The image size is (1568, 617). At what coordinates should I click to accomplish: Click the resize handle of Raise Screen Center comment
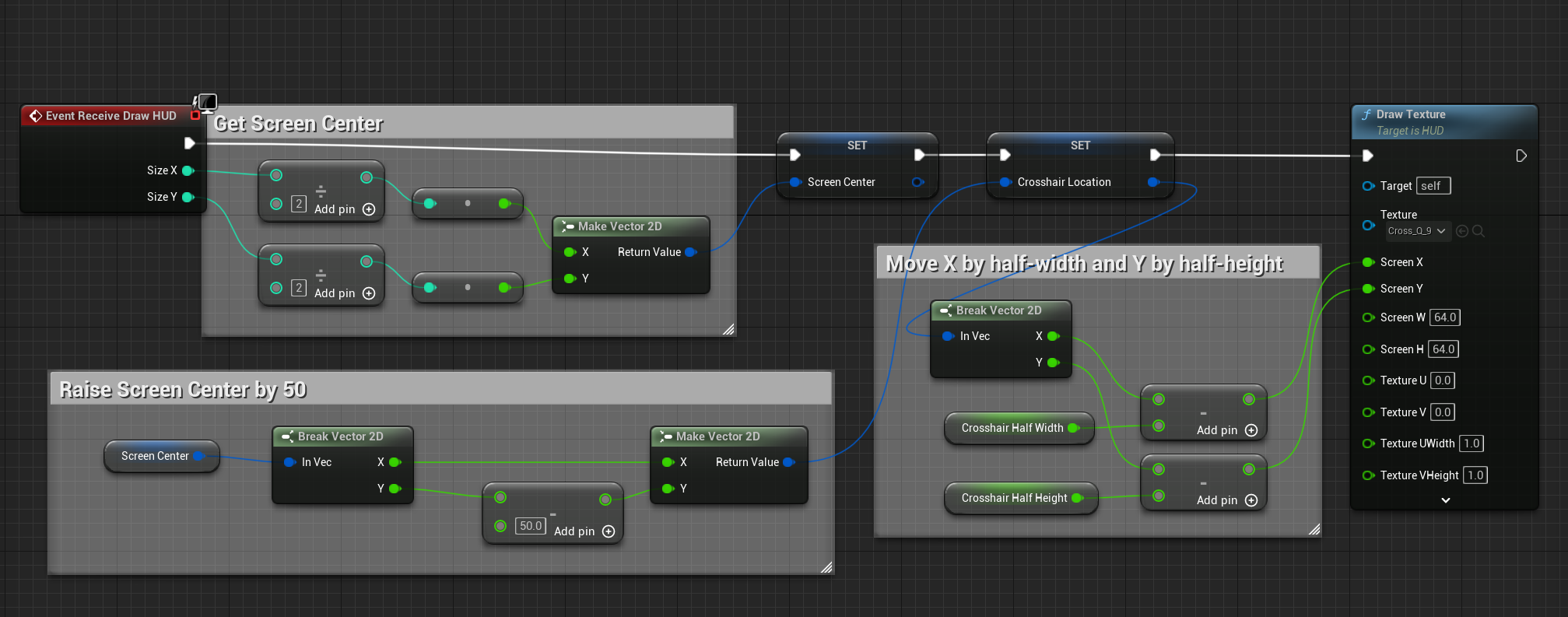click(x=826, y=567)
